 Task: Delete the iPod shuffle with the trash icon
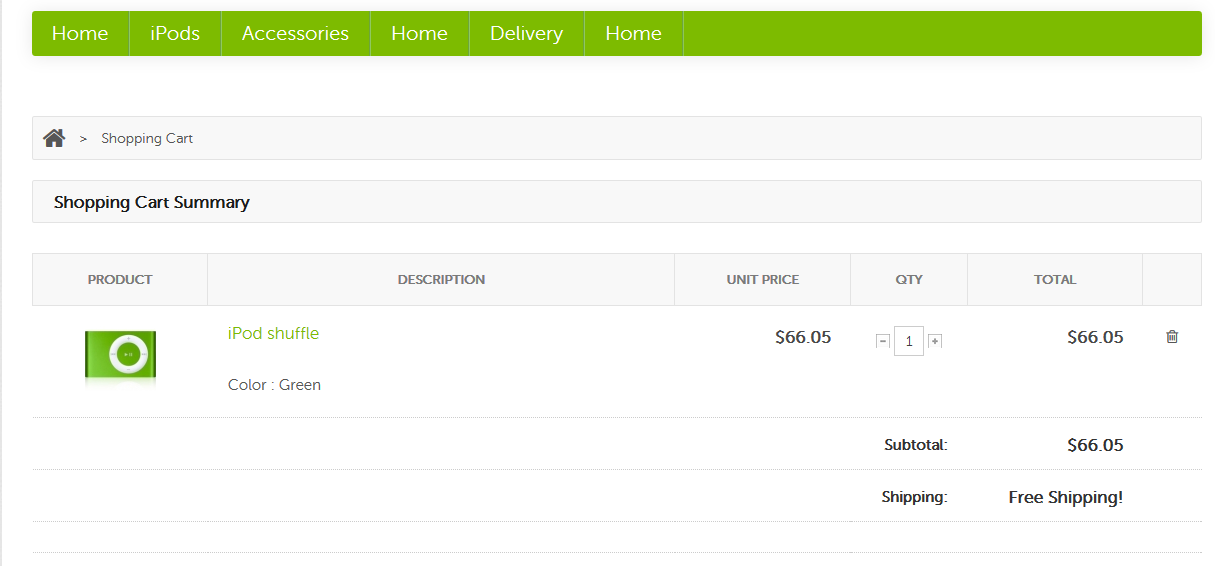coord(1172,337)
